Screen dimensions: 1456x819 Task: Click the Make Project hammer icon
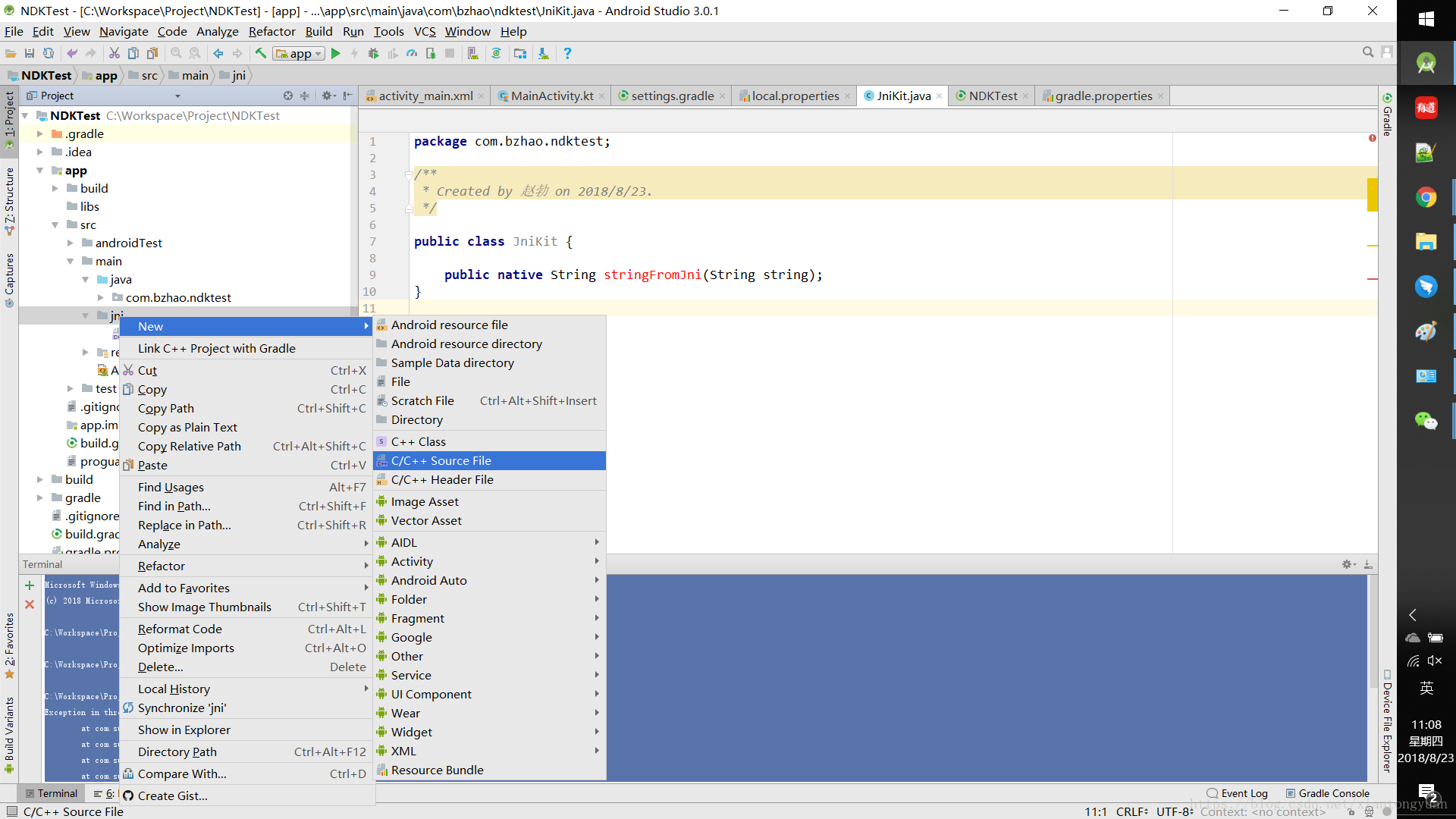[x=260, y=54]
